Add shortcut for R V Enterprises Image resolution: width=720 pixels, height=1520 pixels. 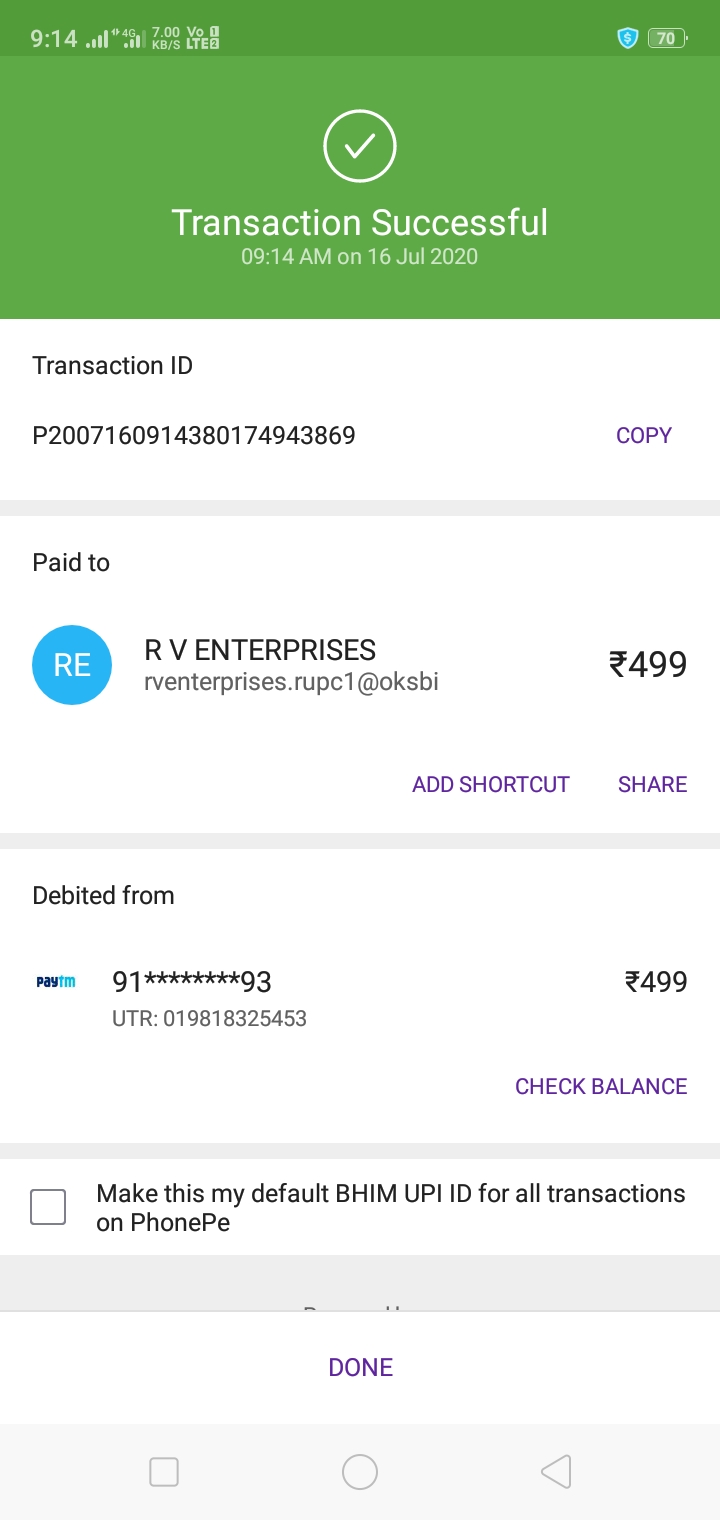click(490, 784)
